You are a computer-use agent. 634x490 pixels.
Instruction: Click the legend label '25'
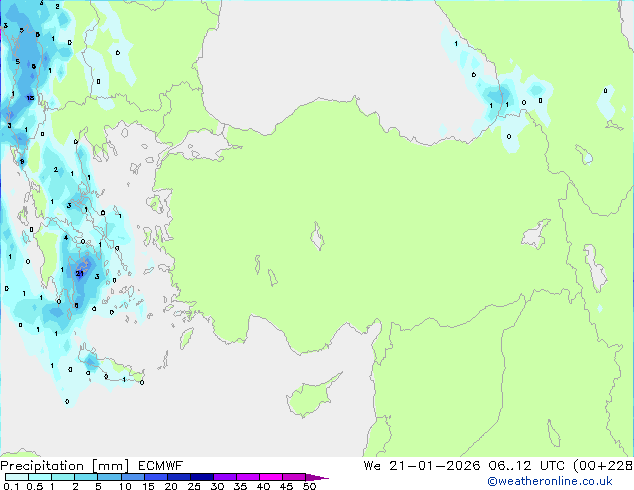[194, 486]
